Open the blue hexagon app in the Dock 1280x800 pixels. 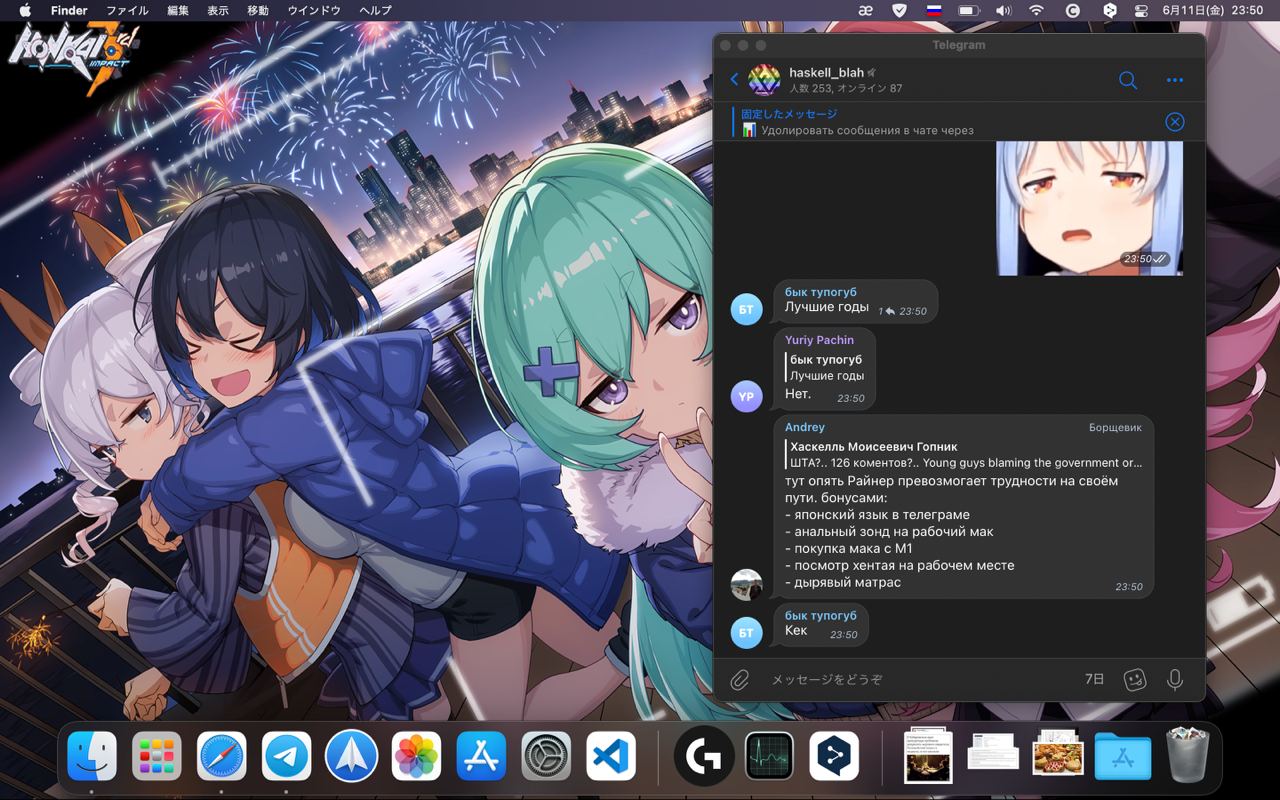pyautogui.click(x=834, y=756)
